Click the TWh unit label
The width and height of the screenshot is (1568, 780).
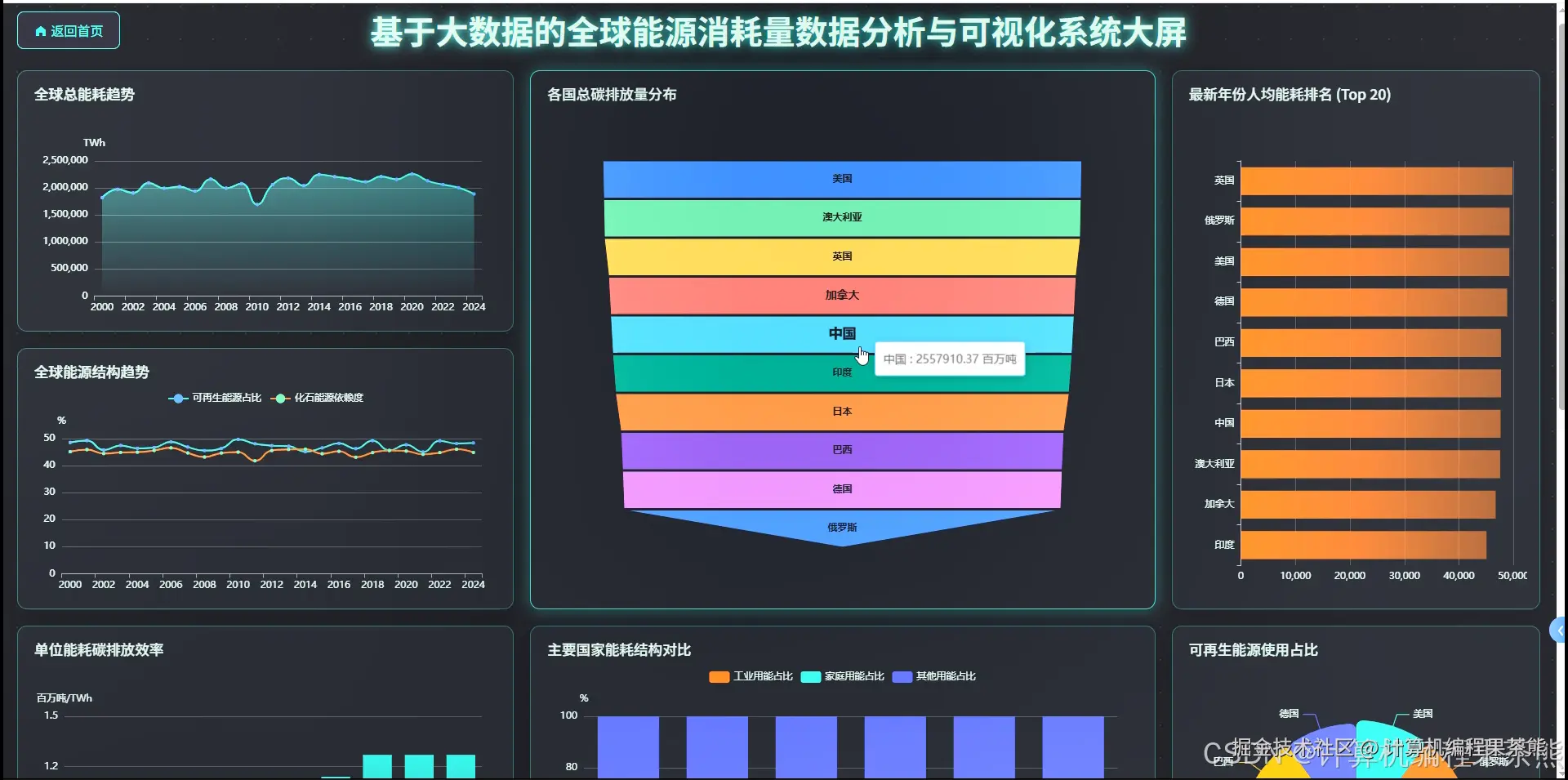point(94,142)
